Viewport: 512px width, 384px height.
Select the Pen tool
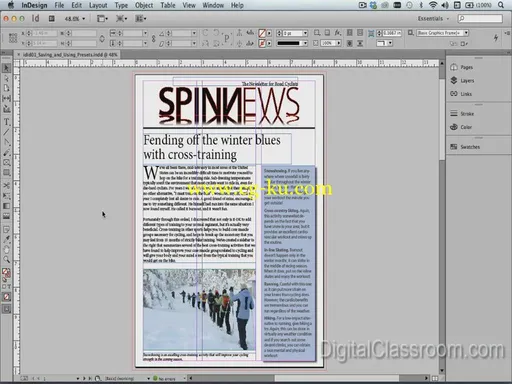click(6, 142)
